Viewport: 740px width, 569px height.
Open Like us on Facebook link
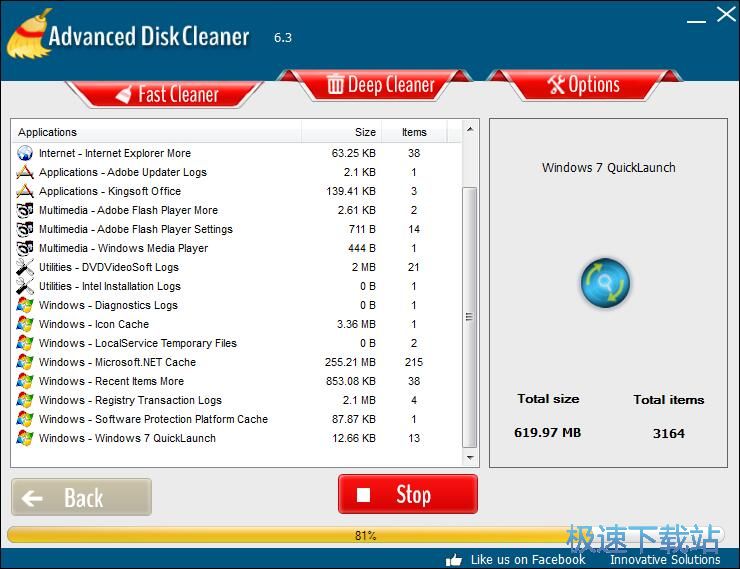point(528,560)
